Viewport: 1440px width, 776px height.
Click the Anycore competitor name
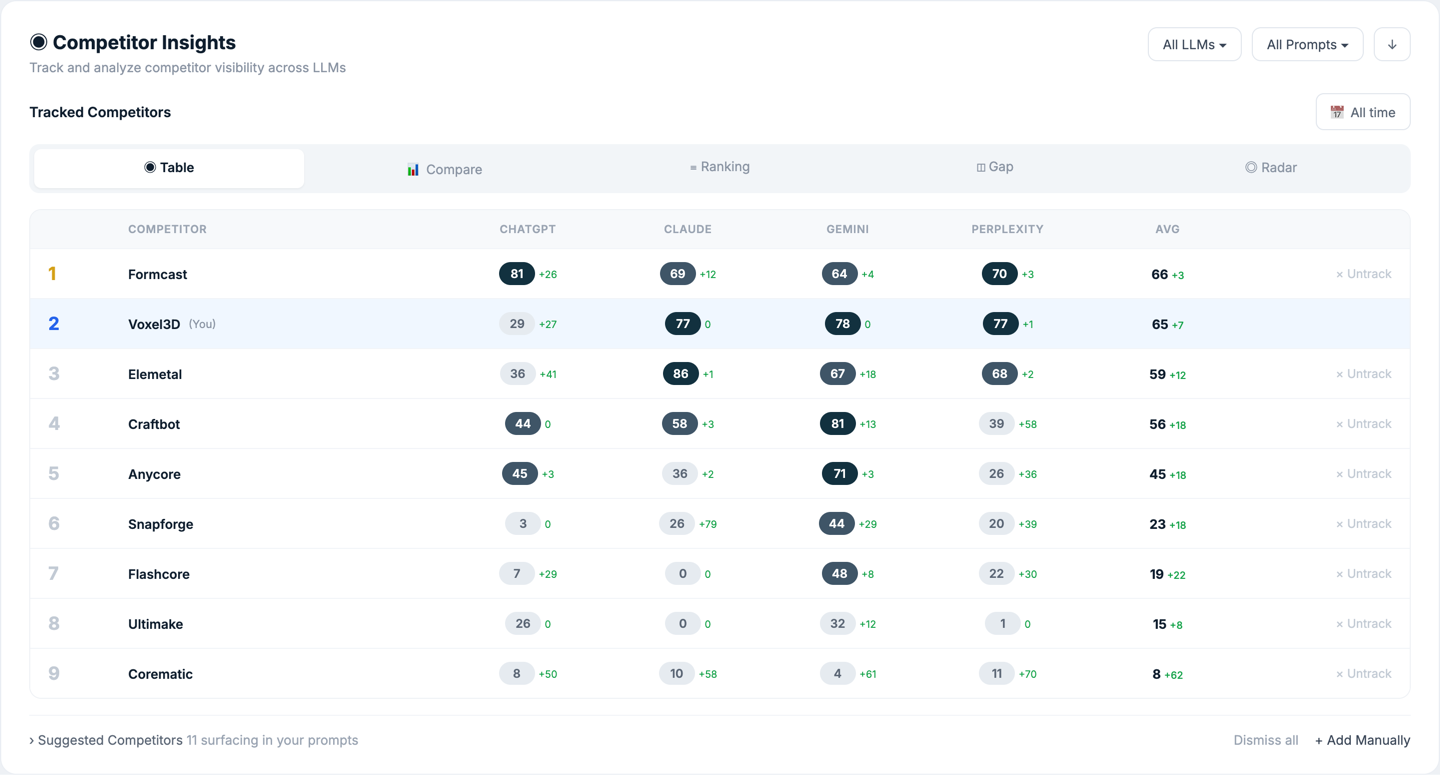pyautogui.click(x=154, y=474)
